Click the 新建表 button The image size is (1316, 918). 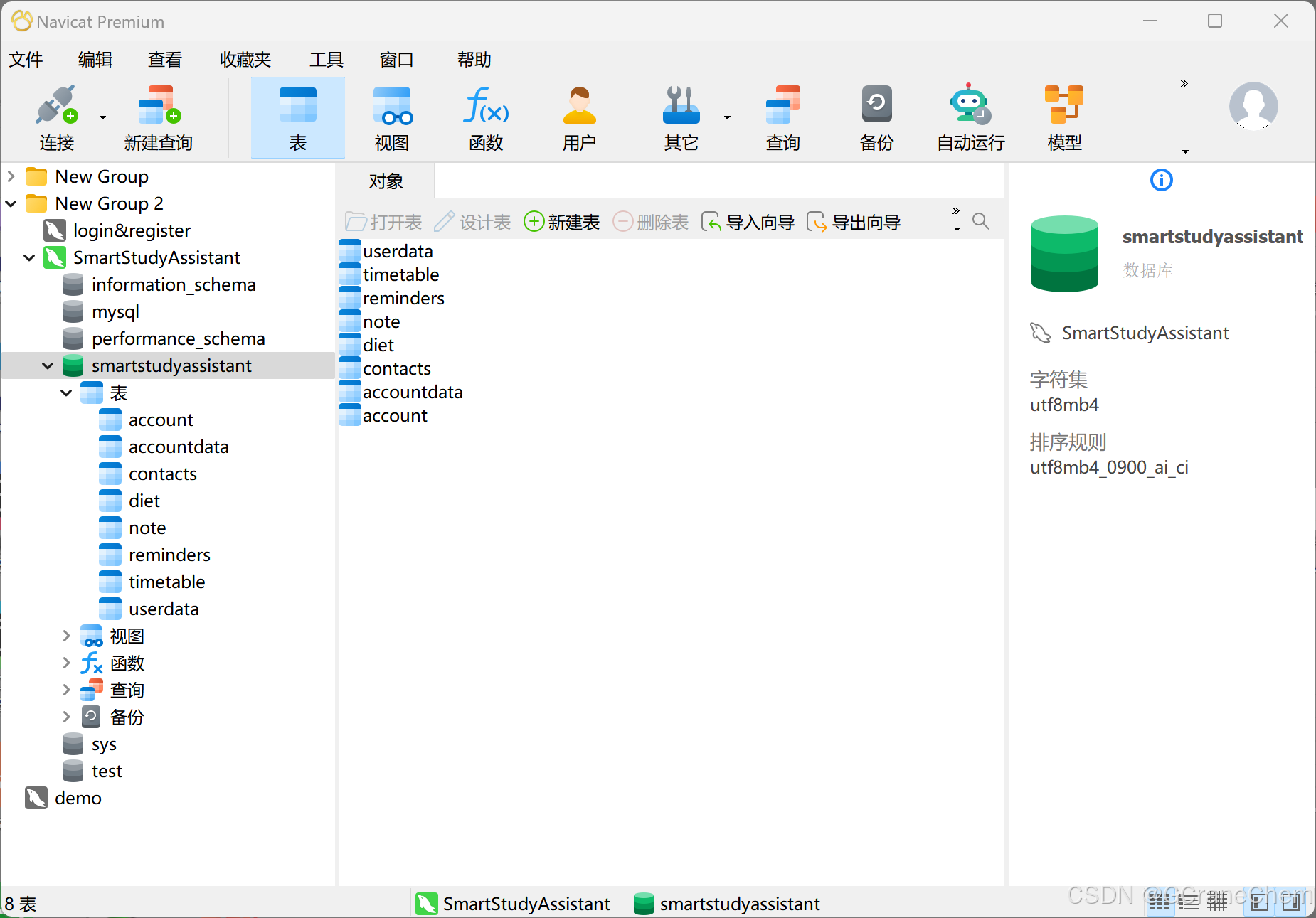(x=562, y=223)
